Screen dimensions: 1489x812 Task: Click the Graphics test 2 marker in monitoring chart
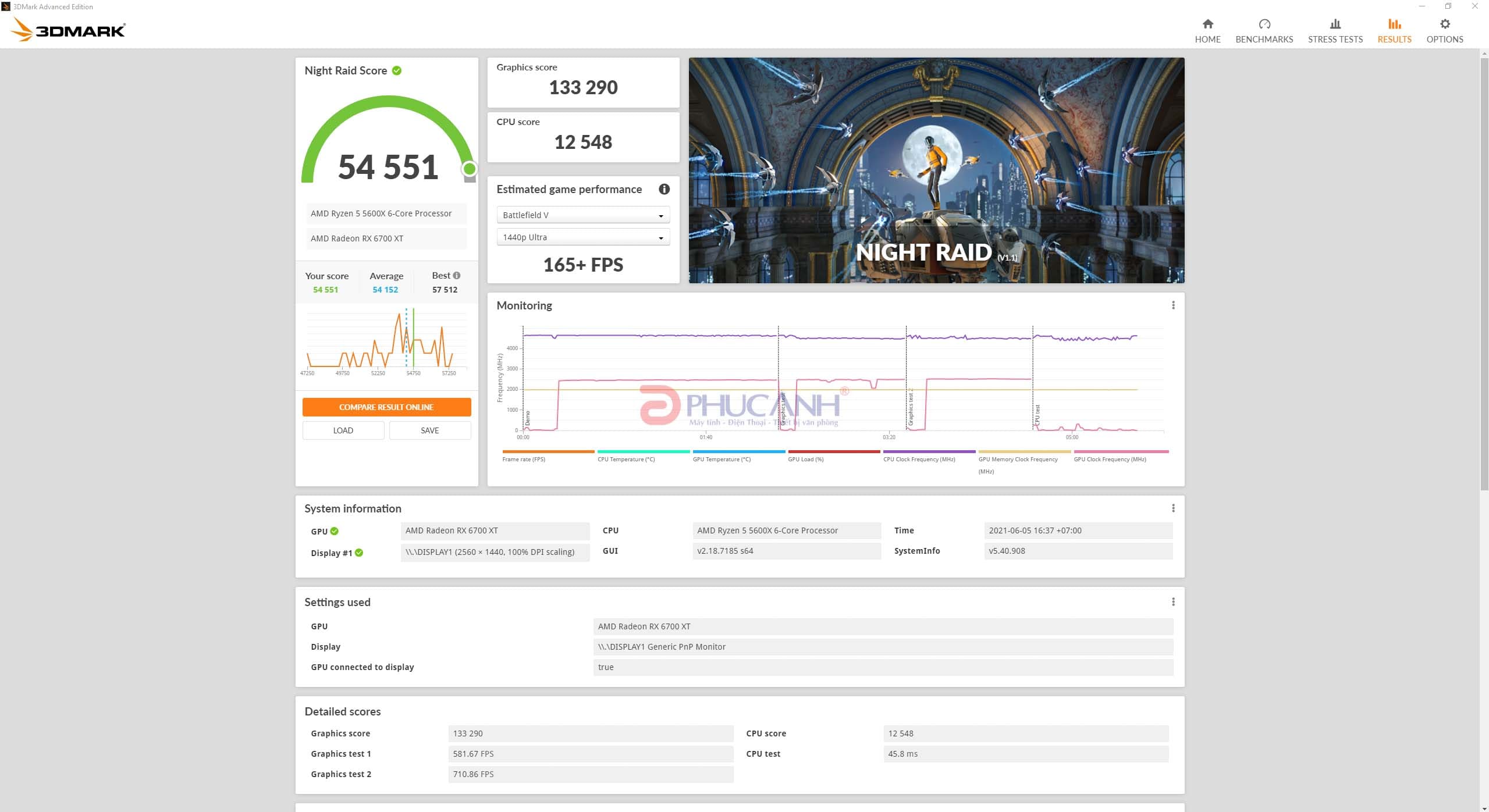[x=911, y=407]
